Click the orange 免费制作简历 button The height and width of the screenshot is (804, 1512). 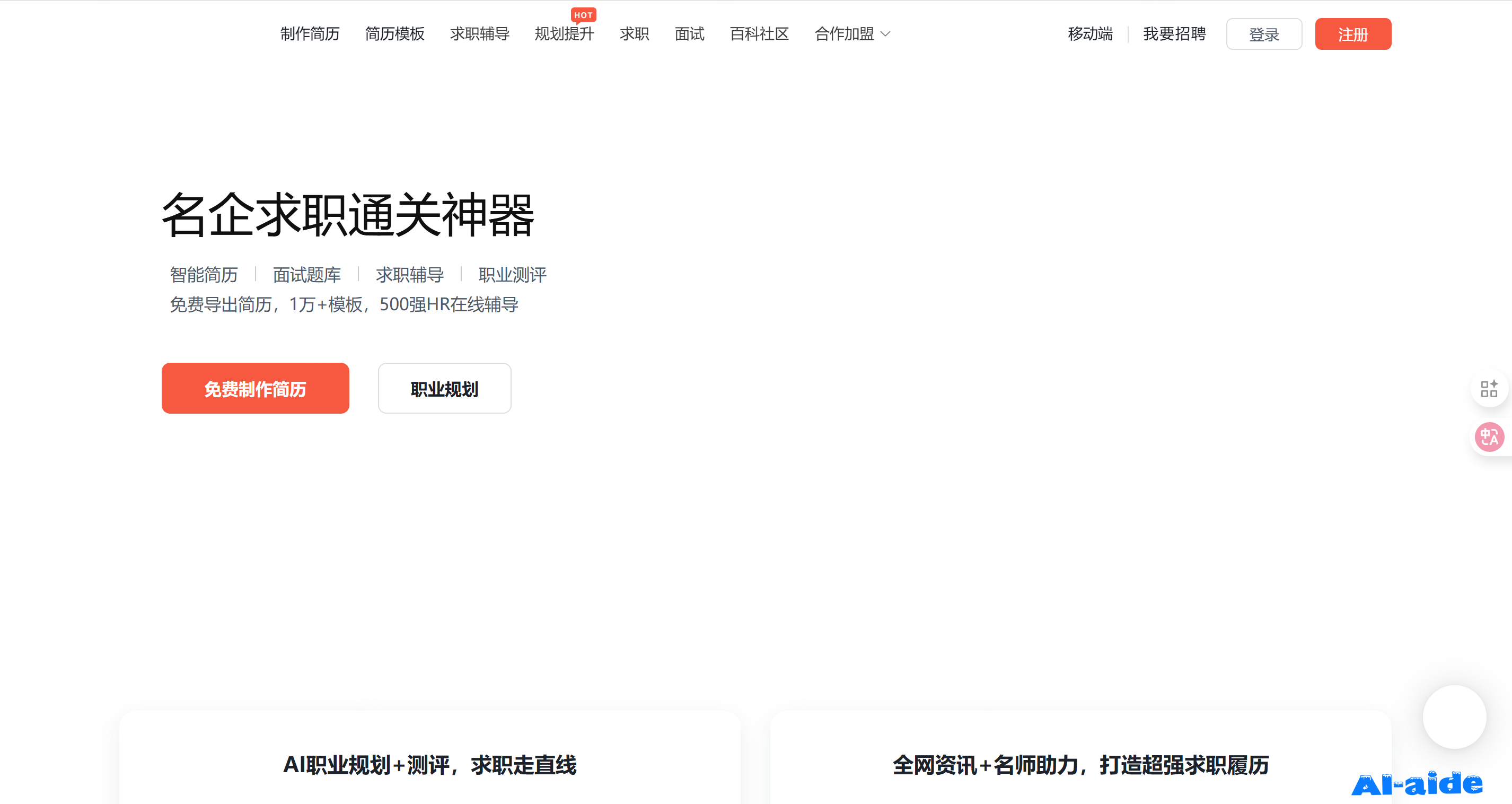[256, 388]
